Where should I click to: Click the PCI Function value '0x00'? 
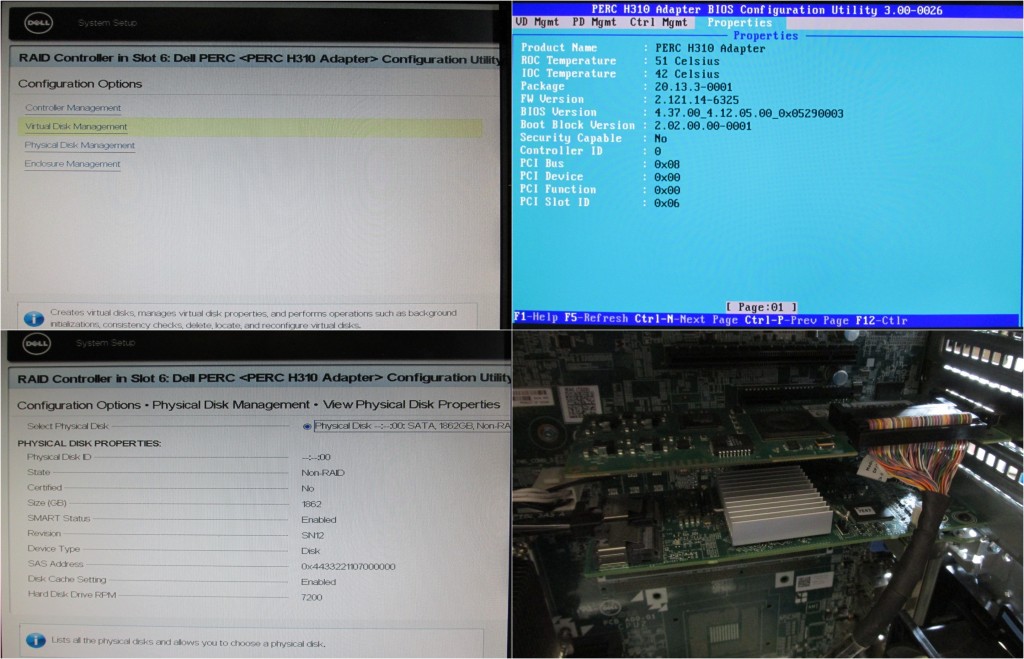[667, 191]
